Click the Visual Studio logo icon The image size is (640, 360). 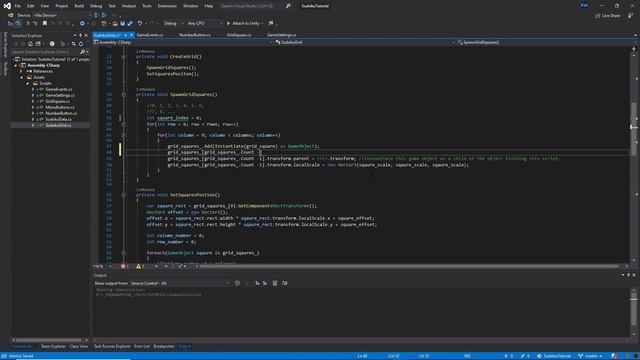coord(7,6)
